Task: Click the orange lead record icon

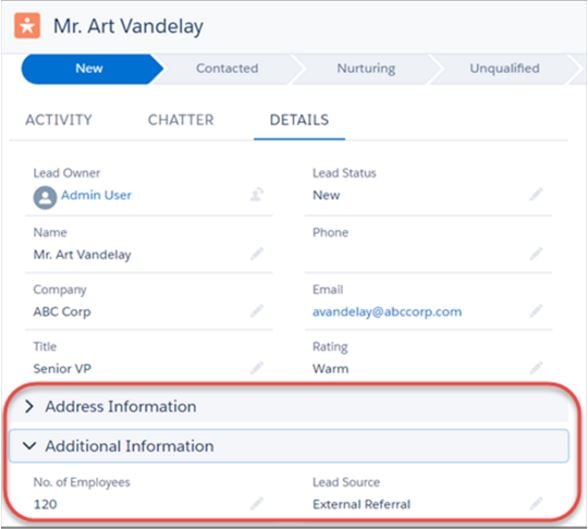Action: 27,26
